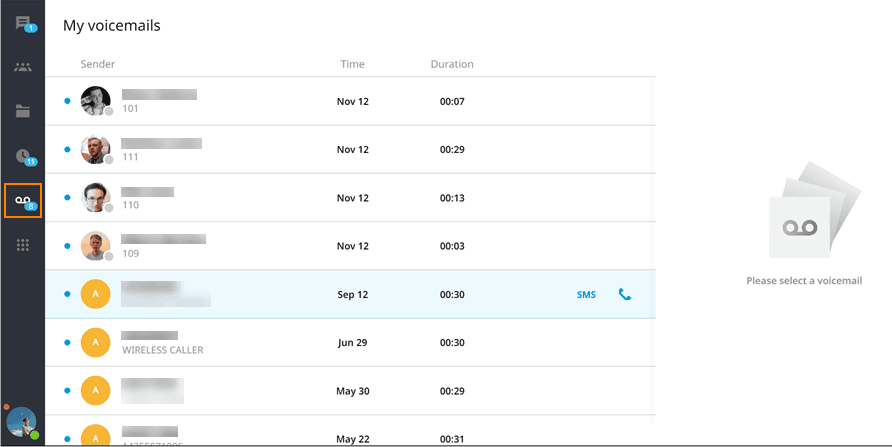Sort voicemails by Duration column header

tap(452, 64)
